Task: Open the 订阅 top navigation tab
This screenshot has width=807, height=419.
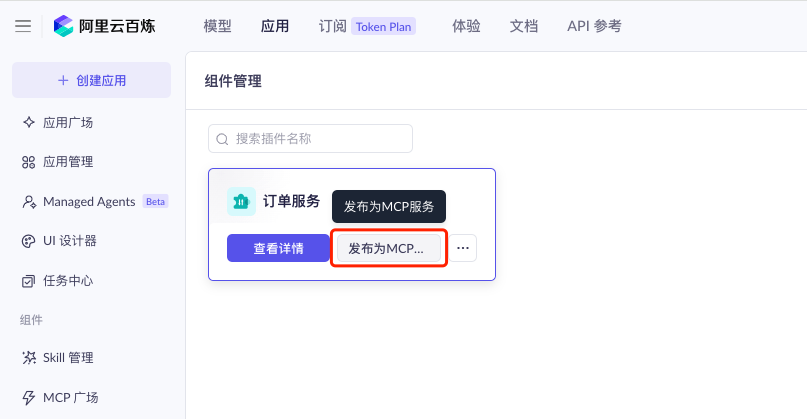Action: [332, 26]
